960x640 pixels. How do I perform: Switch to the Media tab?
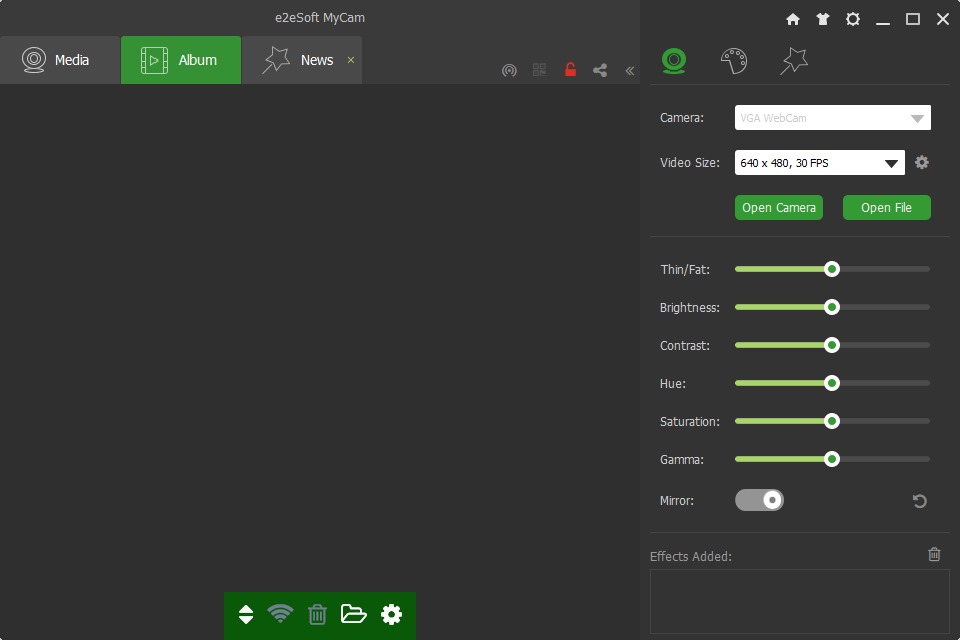60,60
